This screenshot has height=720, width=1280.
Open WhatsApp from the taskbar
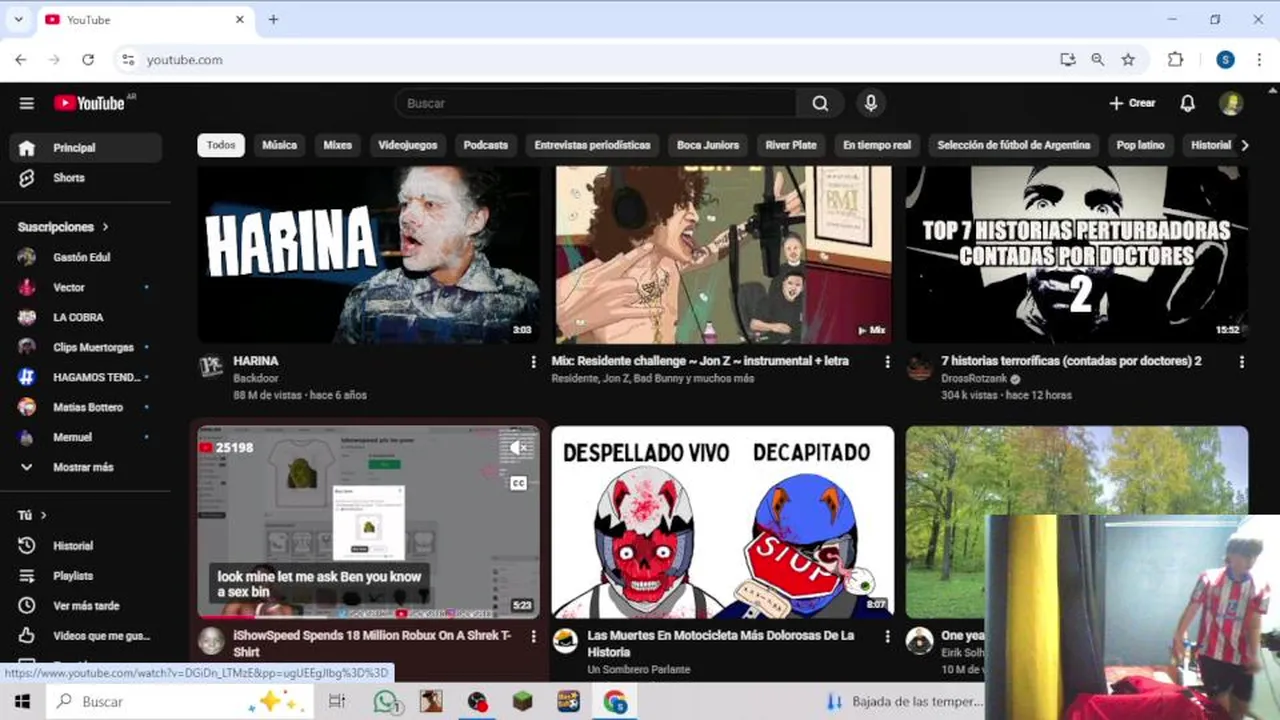(388, 702)
